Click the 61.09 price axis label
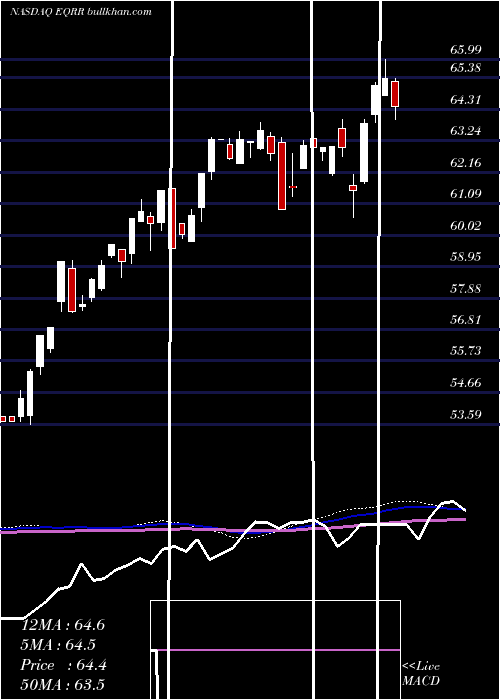500x700 pixels. [x=466, y=194]
